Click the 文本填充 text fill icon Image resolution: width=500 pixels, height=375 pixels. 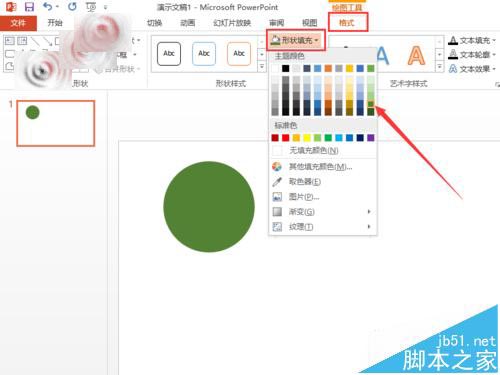tap(453, 41)
